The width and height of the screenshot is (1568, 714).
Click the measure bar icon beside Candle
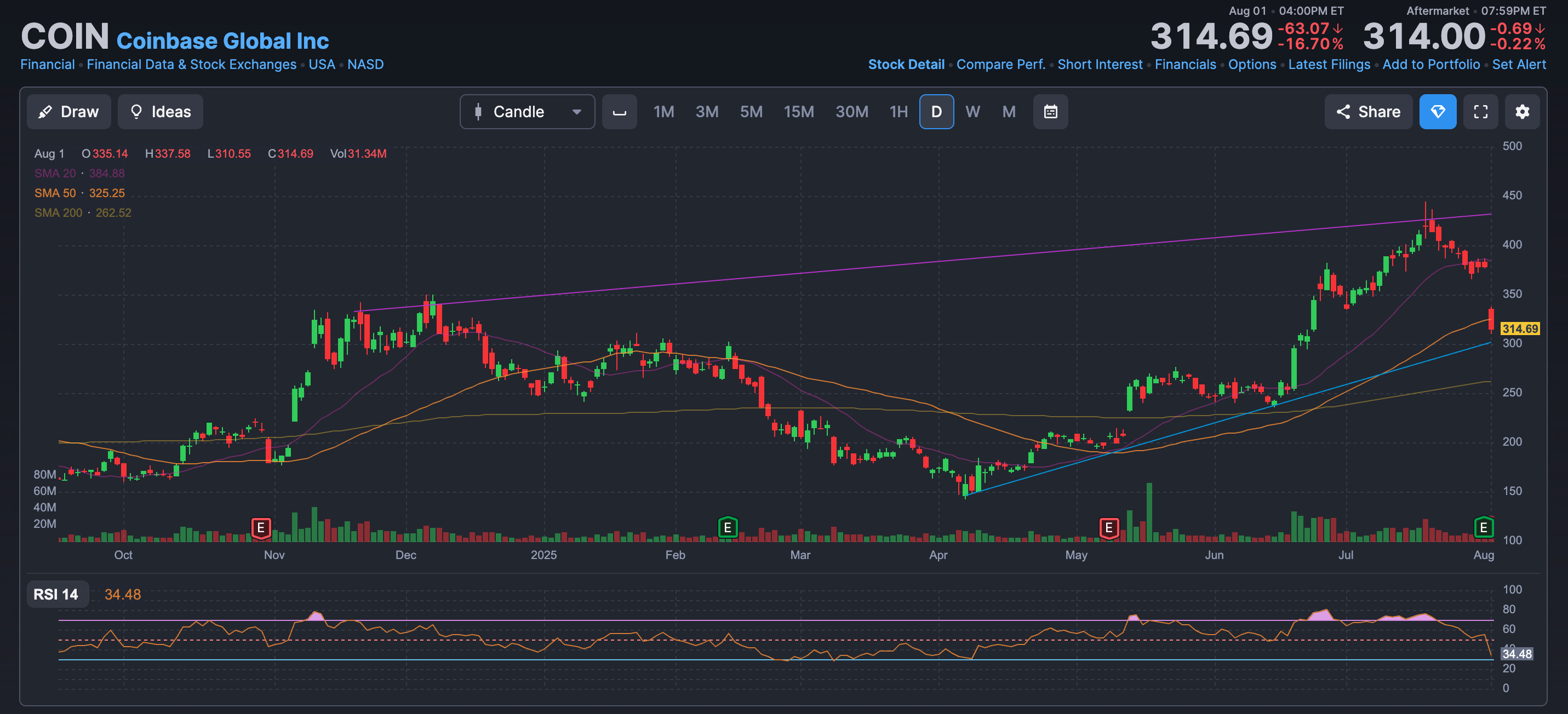coord(619,112)
